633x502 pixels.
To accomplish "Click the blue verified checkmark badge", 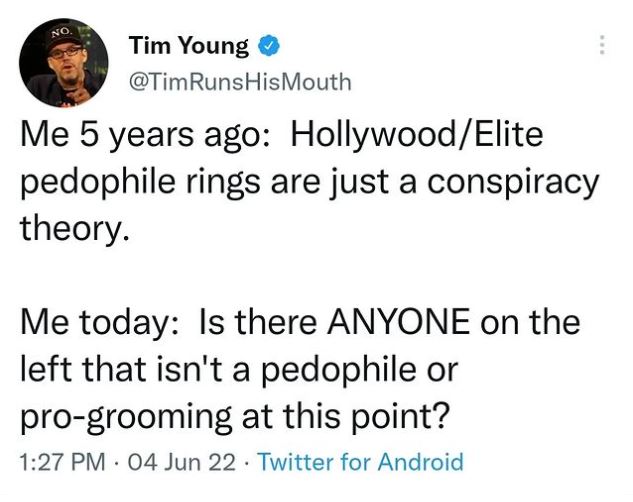I will [x=269, y=44].
